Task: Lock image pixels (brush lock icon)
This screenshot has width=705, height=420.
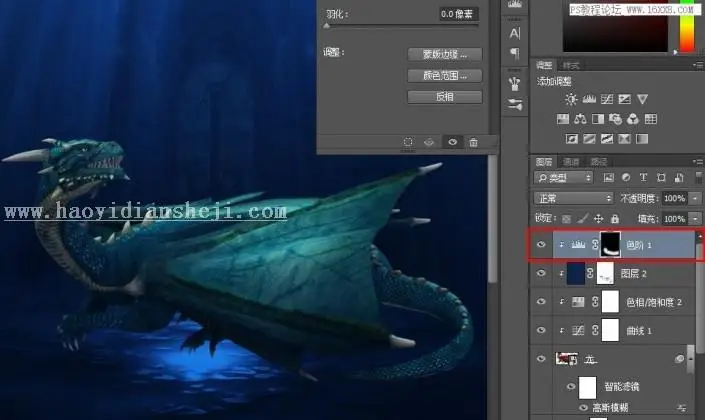Action: tap(582, 219)
